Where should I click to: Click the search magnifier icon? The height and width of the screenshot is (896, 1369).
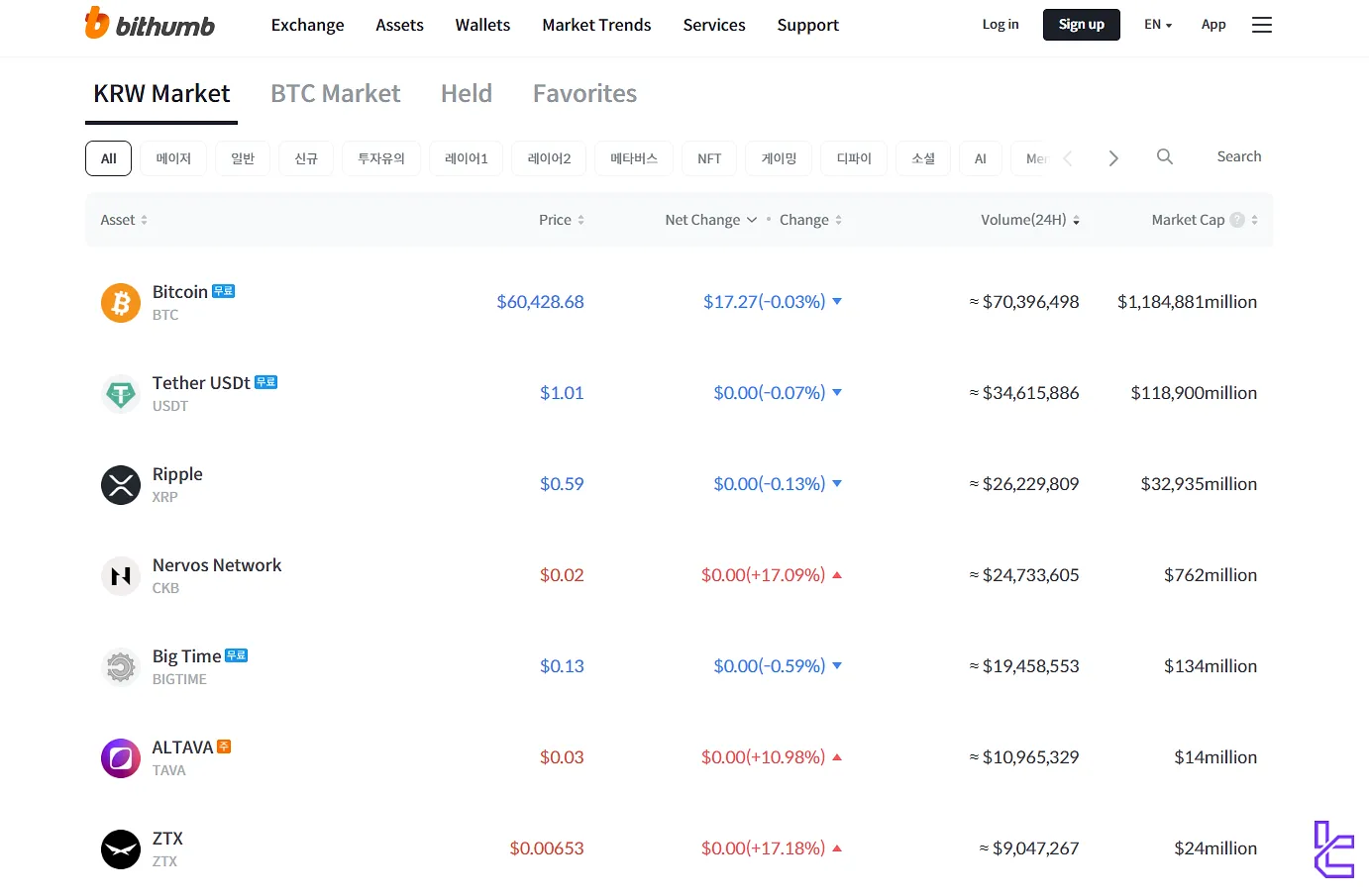pyautogui.click(x=1165, y=156)
